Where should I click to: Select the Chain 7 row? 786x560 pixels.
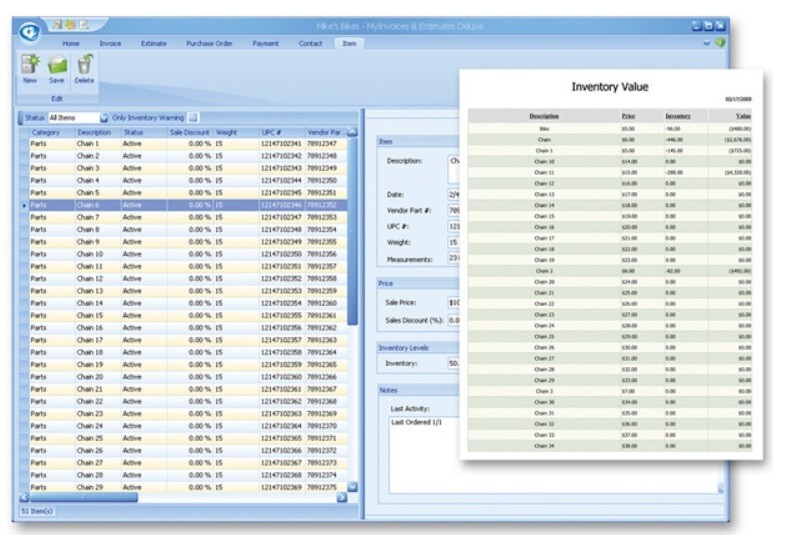[188, 217]
